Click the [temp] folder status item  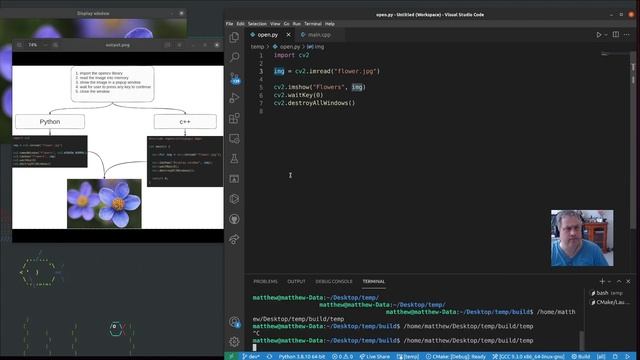(x=408, y=356)
